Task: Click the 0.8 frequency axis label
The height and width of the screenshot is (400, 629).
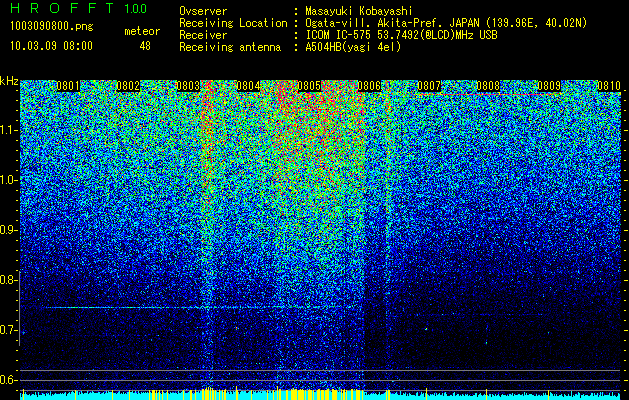Action: [7, 280]
